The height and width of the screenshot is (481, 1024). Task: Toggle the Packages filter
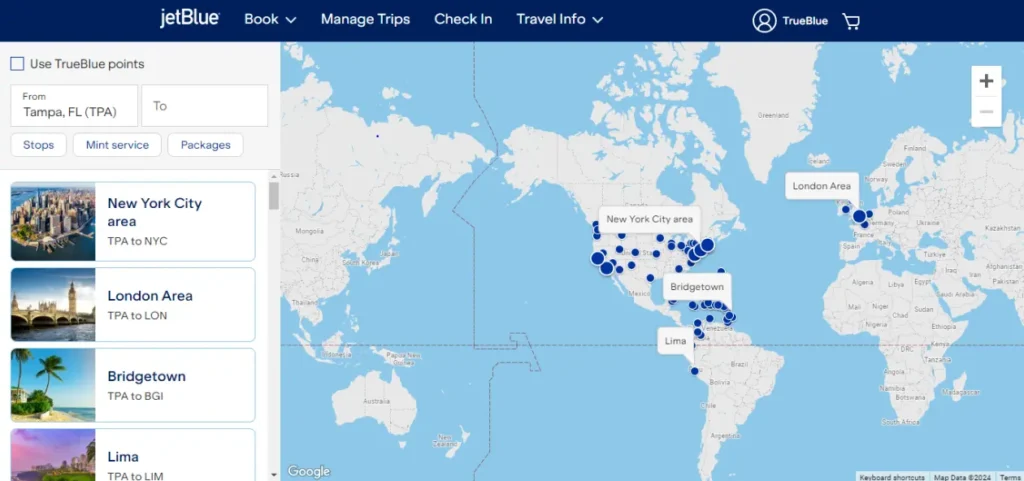click(206, 145)
